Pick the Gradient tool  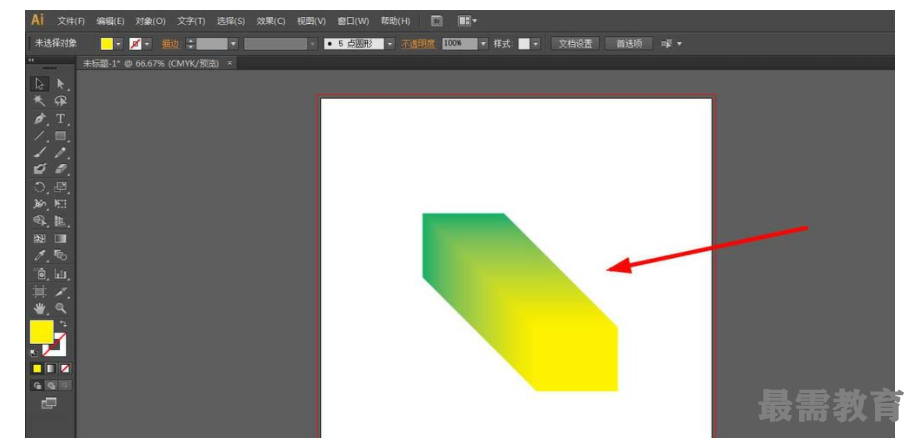pos(61,238)
